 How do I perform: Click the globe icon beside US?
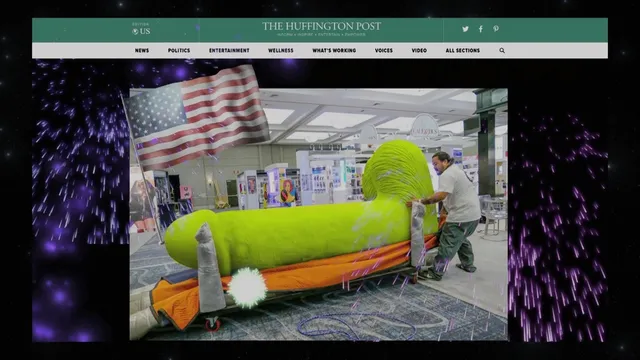(x=135, y=31)
